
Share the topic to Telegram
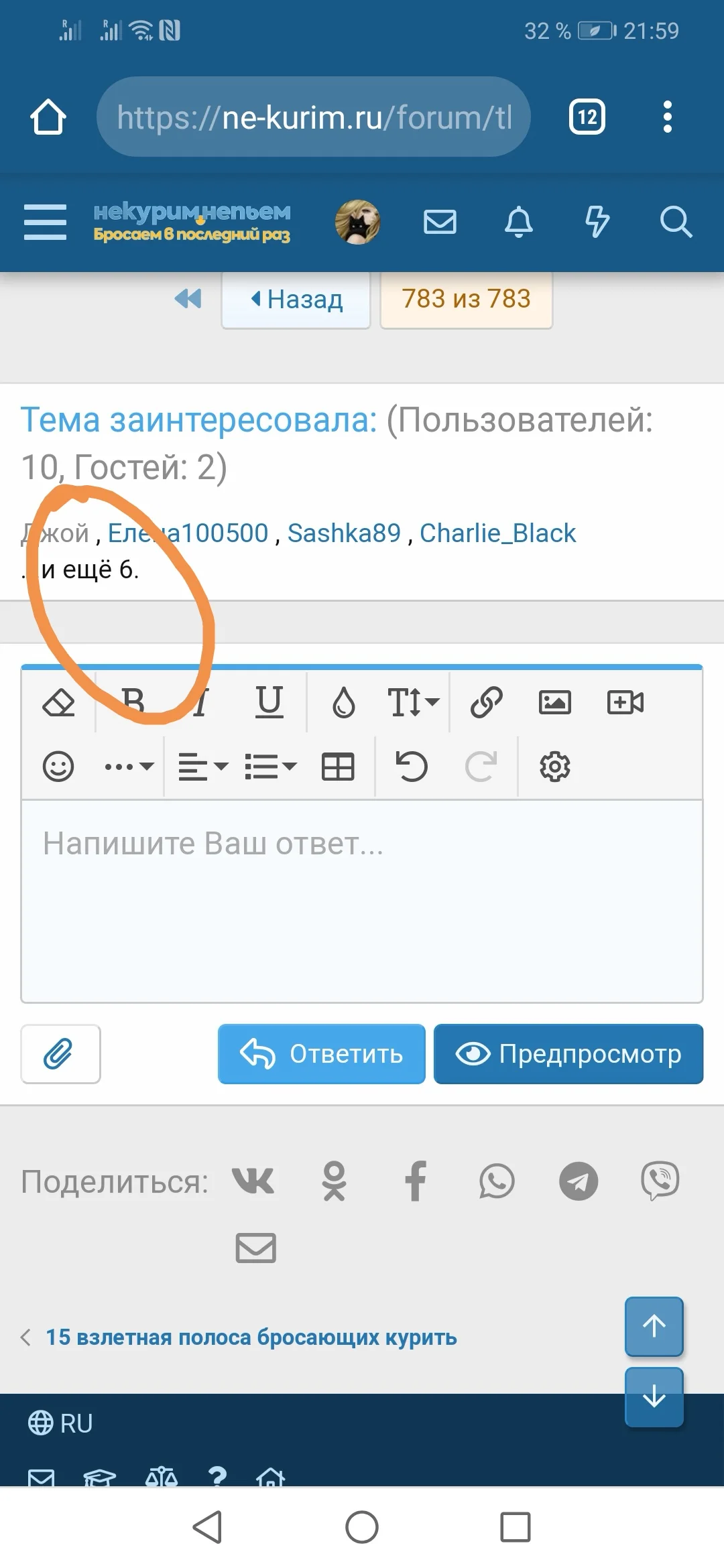click(577, 1181)
